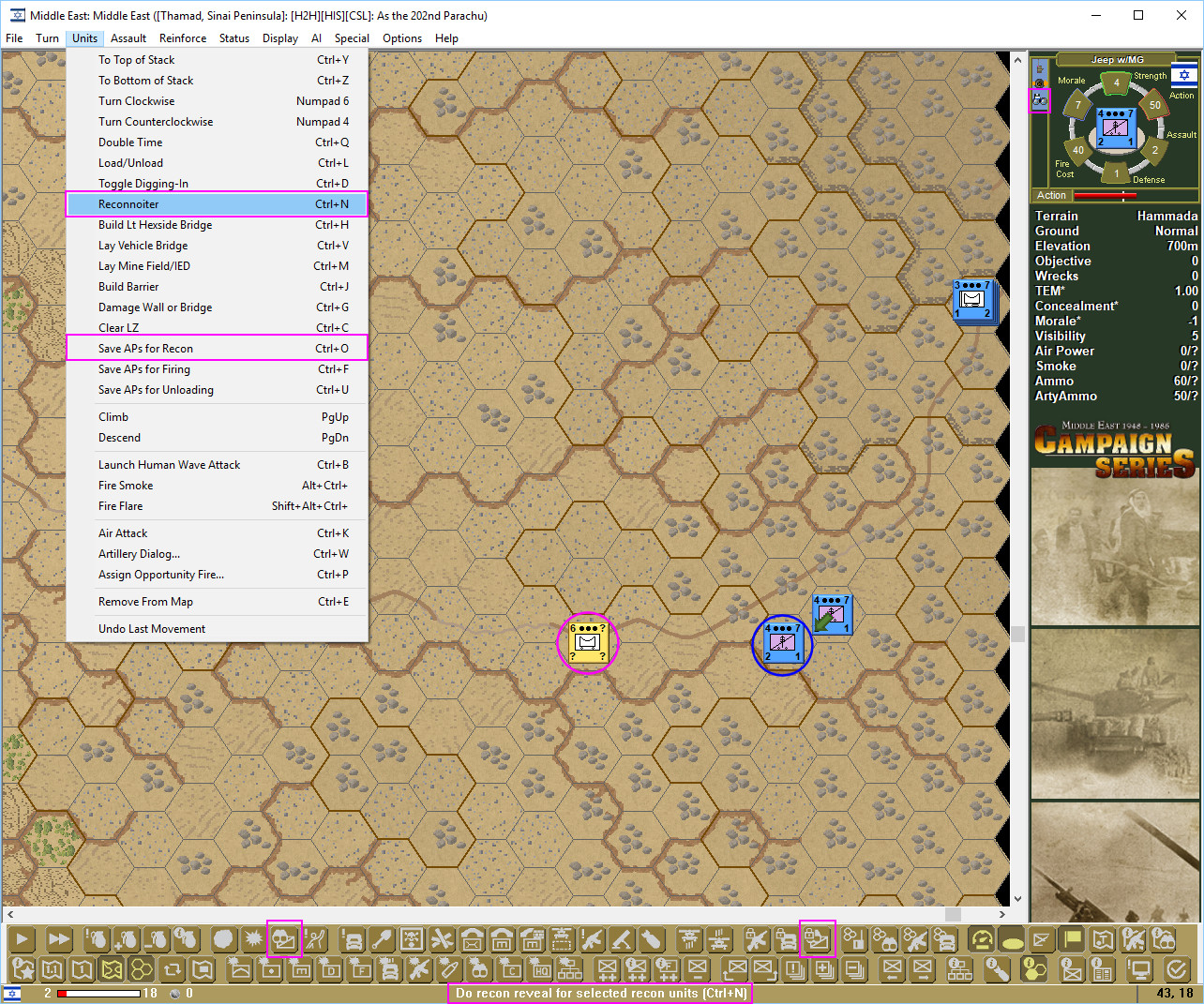Click the horizontal map scrollbar thumb
Screen dimensions: 1204x1004
[x=954, y=914]
